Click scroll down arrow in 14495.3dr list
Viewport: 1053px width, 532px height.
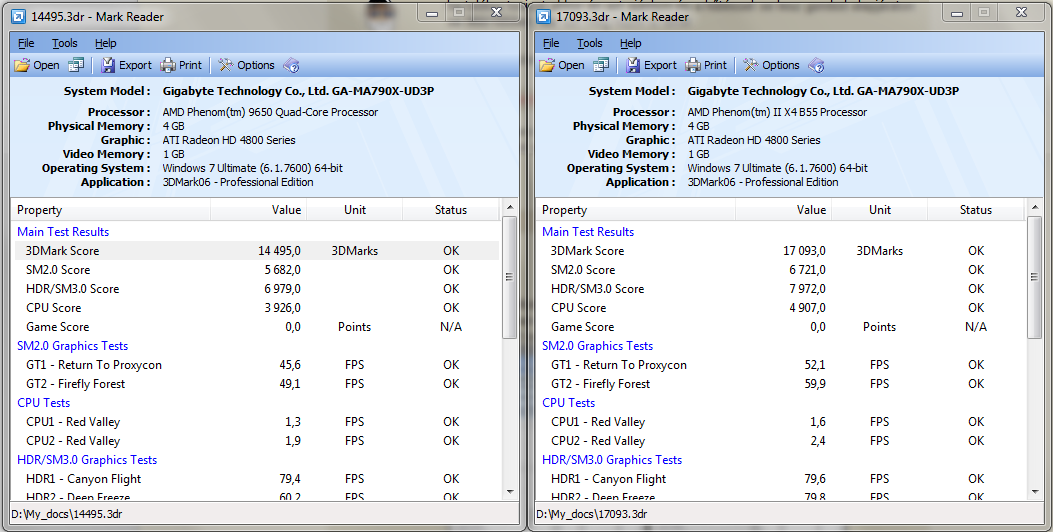pyautogui.click(x=510, y=492)
